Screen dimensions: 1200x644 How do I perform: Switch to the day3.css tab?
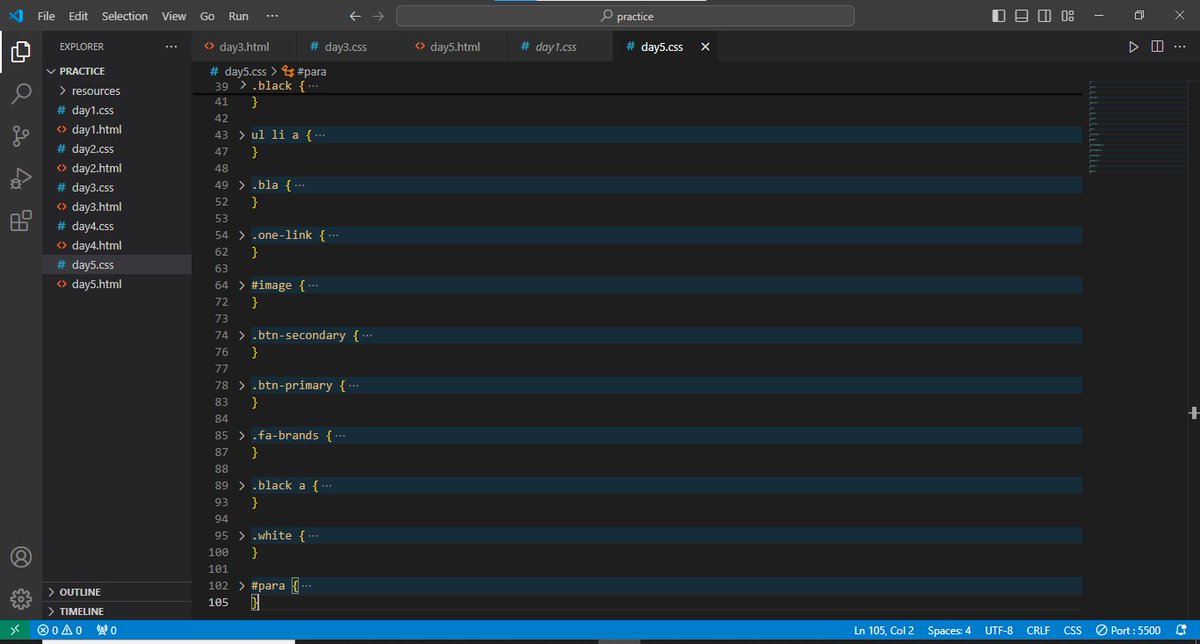(x=348, y=47)
